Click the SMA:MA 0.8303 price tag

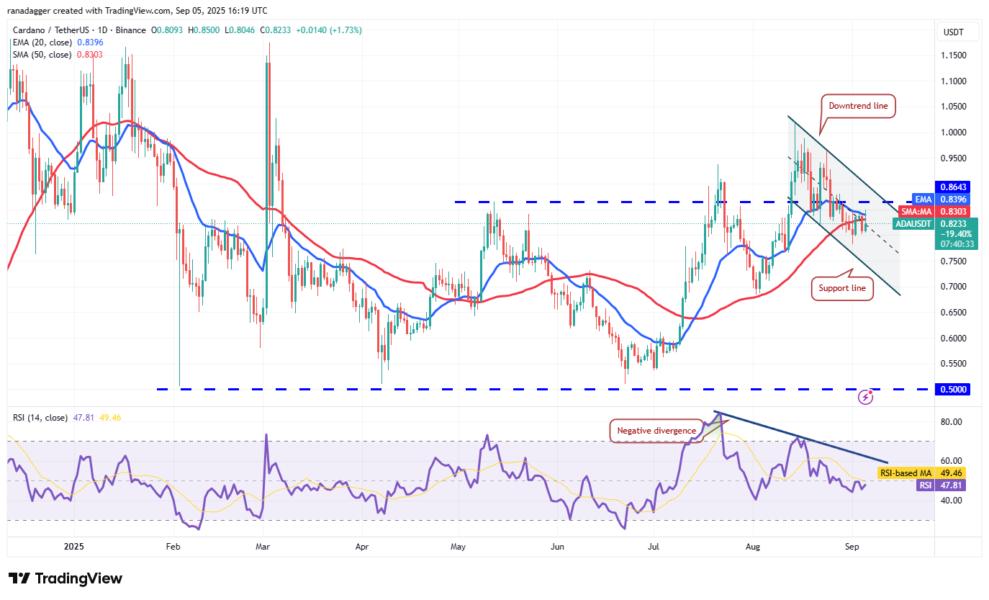pos(935,211)
